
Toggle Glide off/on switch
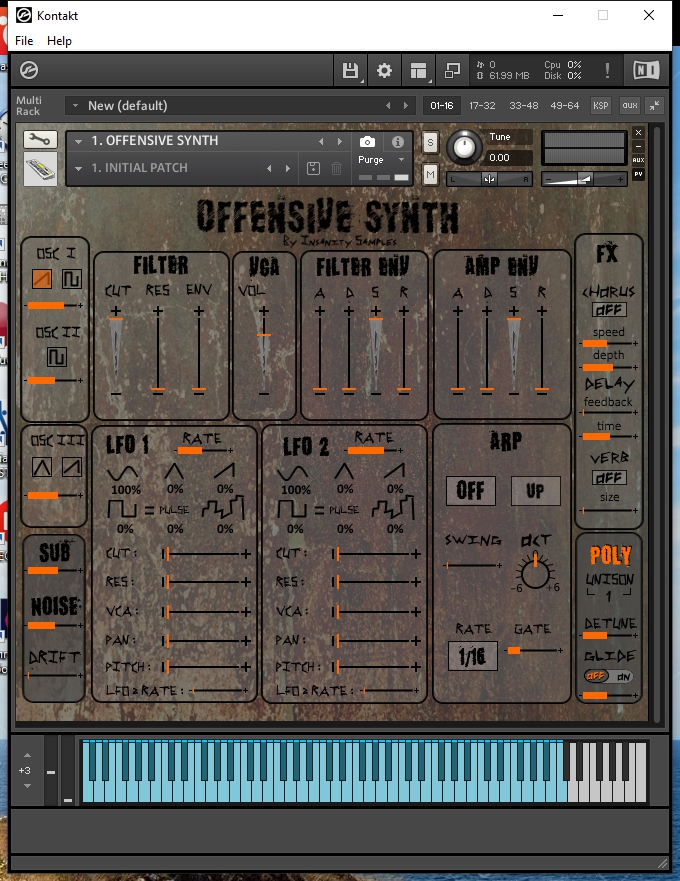609,676
